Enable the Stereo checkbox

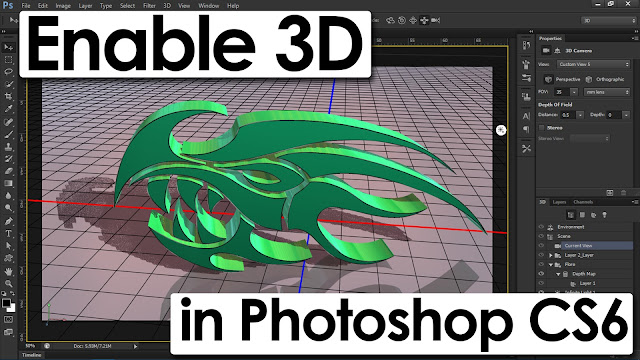[542, 128]
